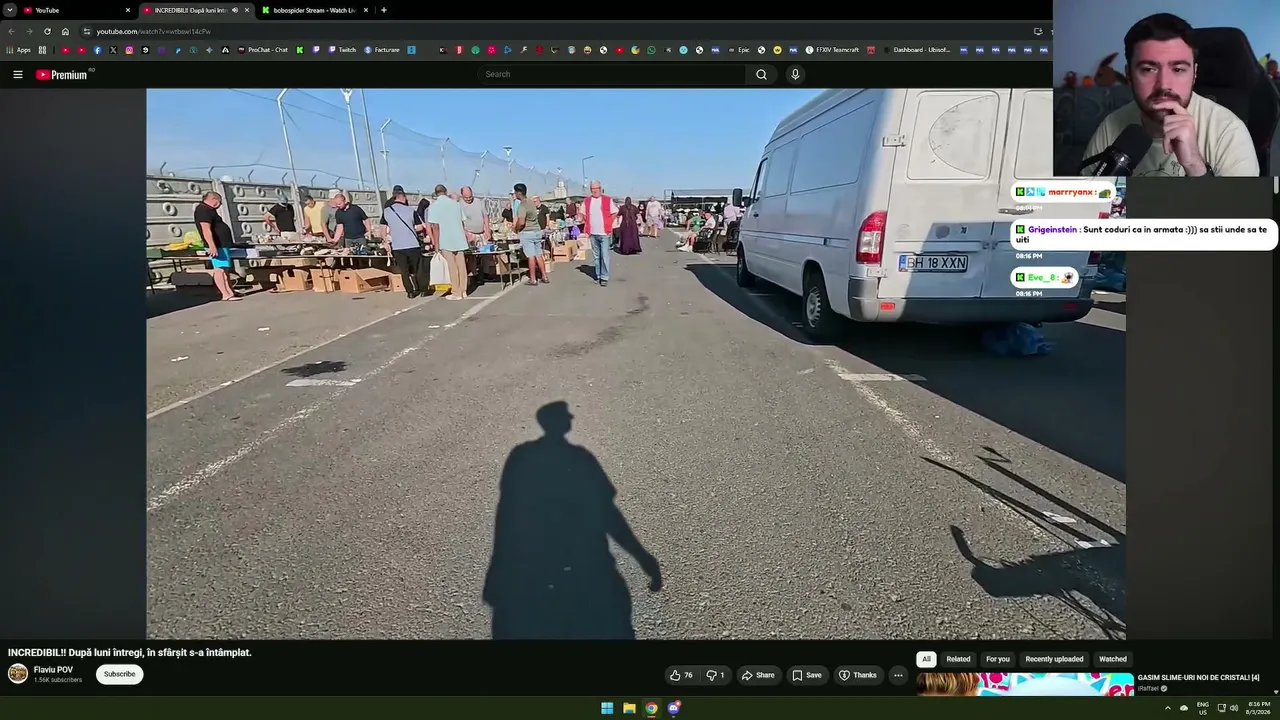1280x720 pixels.
Task: Open Chrome home page button
Action: 65,31
